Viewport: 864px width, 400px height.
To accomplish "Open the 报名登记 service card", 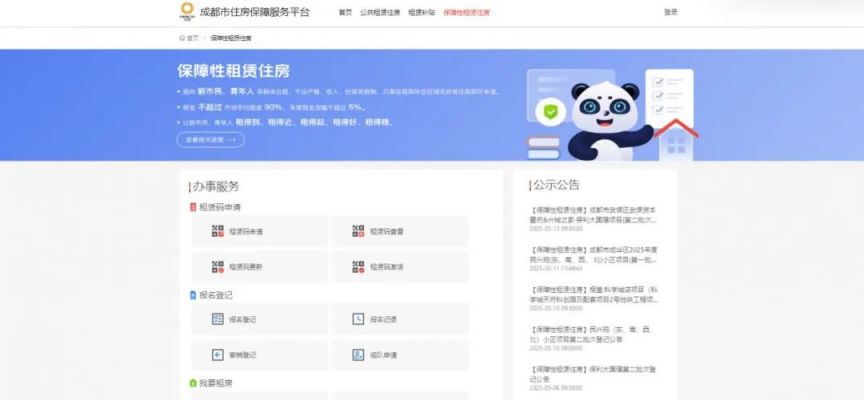I will (x=259, y=319).
